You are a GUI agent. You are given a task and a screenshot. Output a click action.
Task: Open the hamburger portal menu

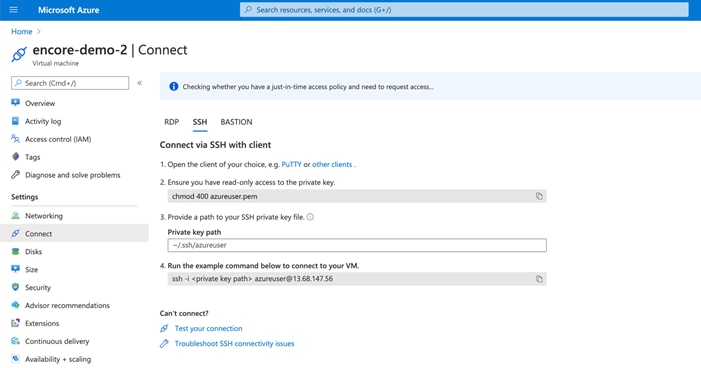click(x=13, y=10)
